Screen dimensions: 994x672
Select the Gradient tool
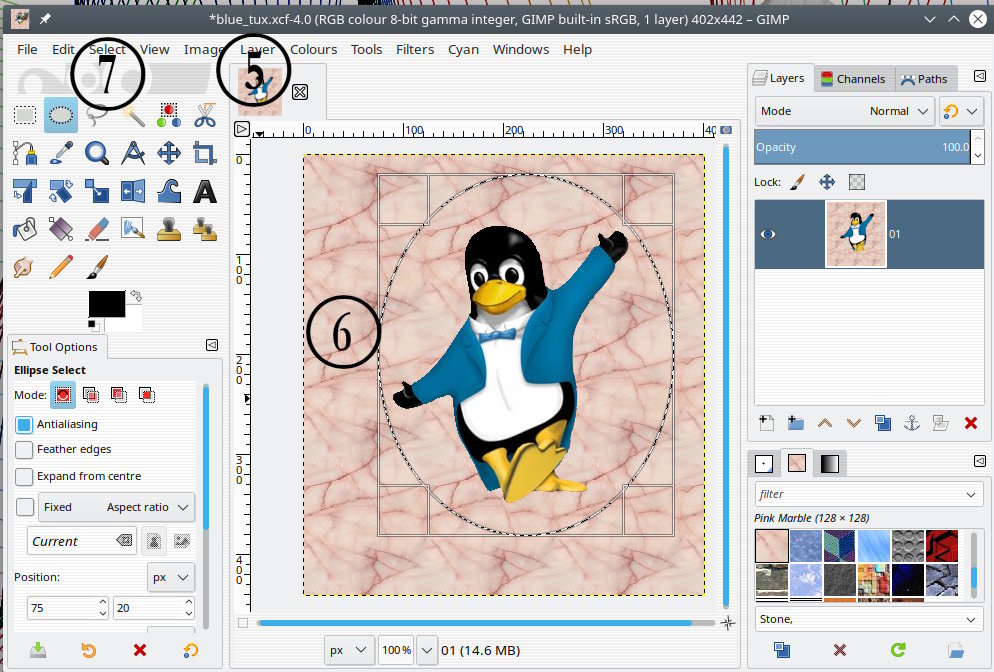[61, 229]
